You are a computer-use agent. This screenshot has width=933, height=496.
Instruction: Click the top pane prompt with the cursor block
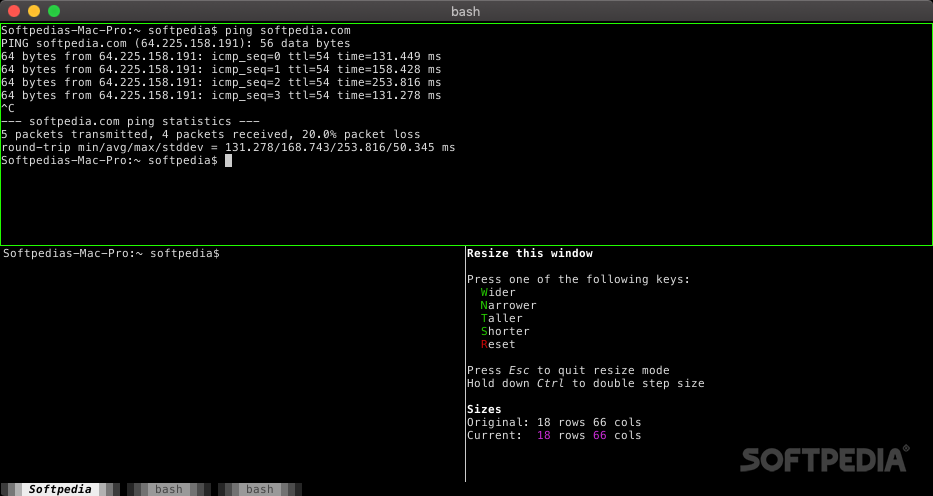117,161
